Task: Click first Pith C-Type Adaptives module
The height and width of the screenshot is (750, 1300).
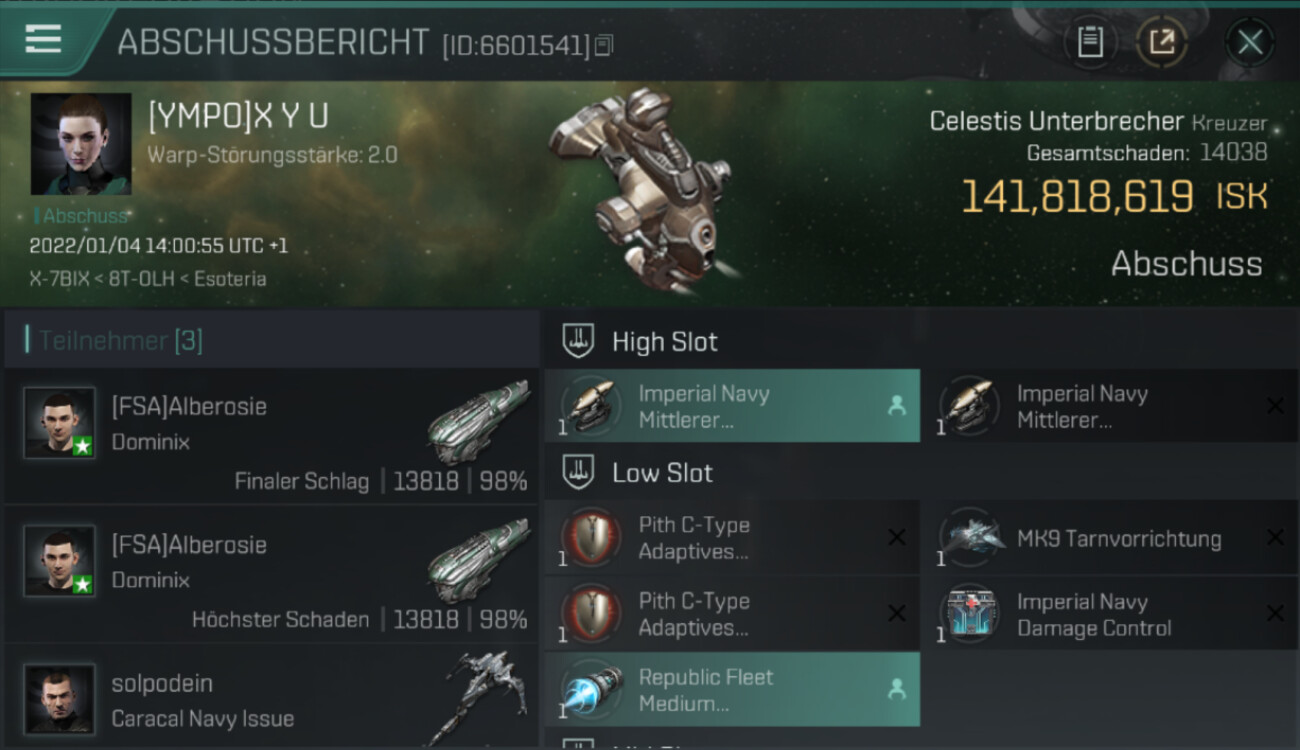Action: [732, 538]
